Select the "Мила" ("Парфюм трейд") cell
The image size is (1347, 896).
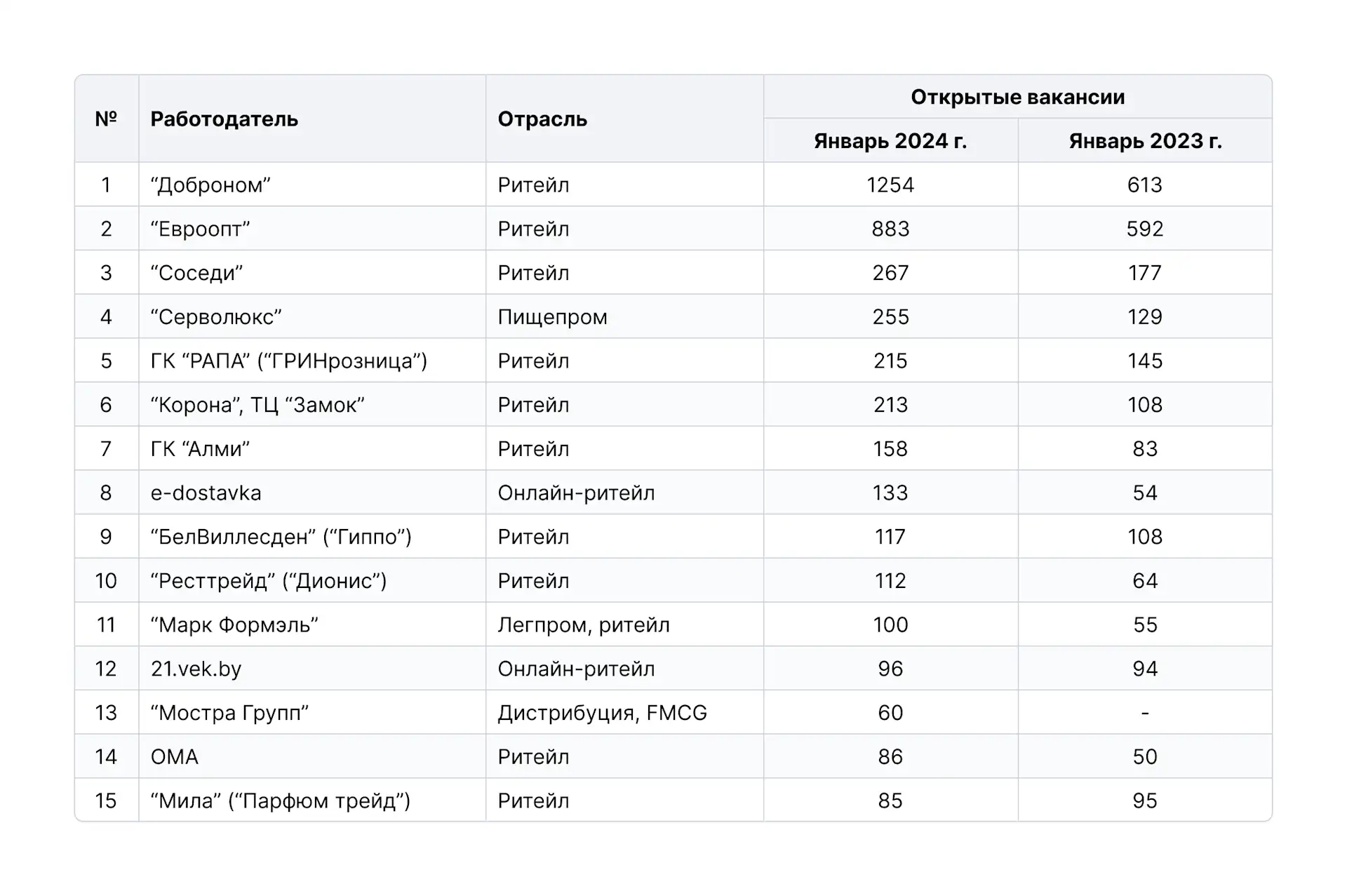point(280,801)
